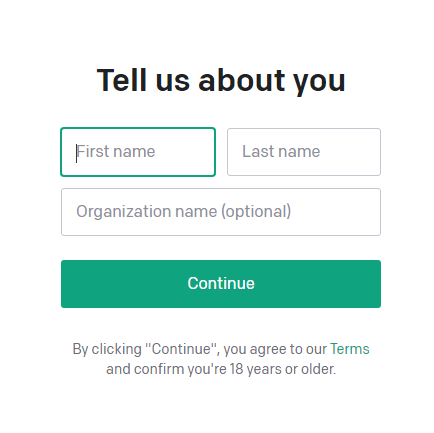Click the '18 years or older' confirmation line

point(221,369)
